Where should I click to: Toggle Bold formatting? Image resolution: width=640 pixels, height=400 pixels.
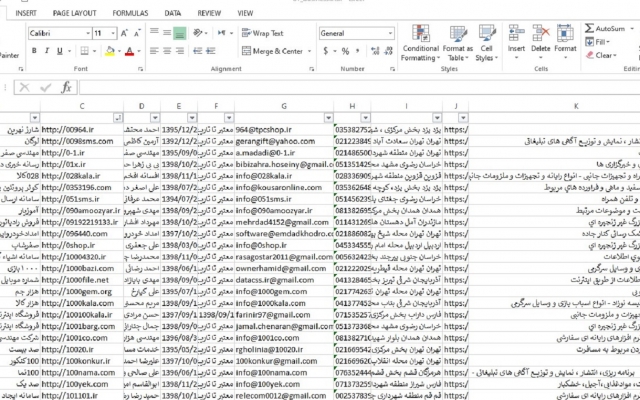click(34, 51)
